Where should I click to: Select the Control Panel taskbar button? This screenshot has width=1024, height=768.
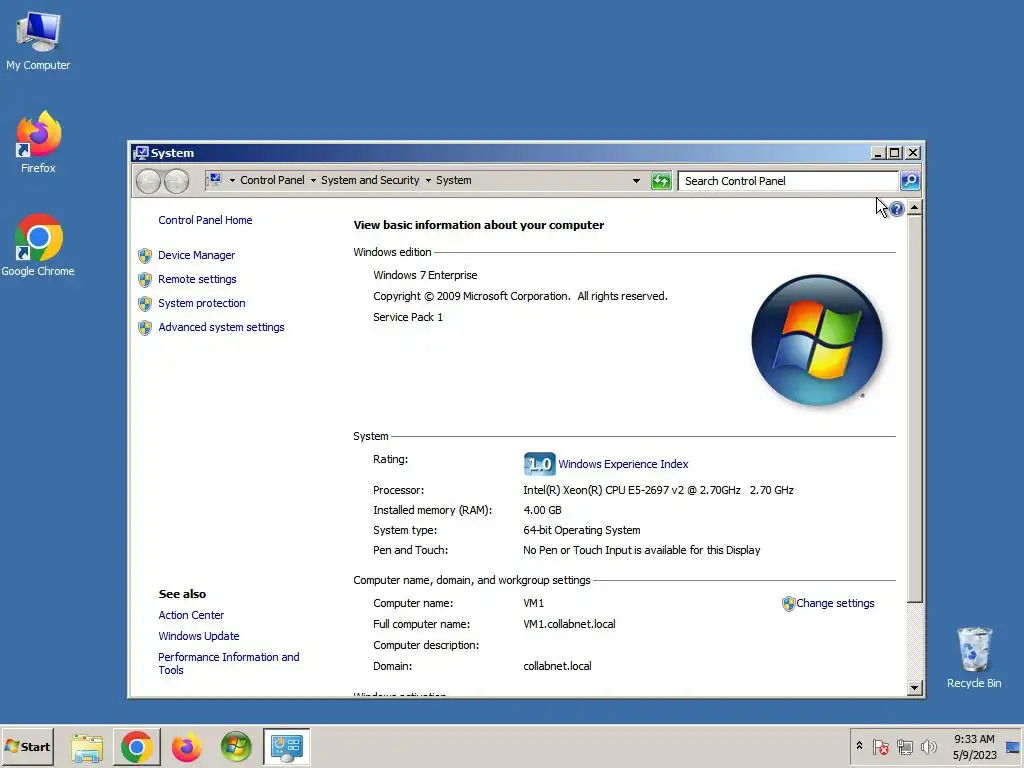click(x=287, y=747)
